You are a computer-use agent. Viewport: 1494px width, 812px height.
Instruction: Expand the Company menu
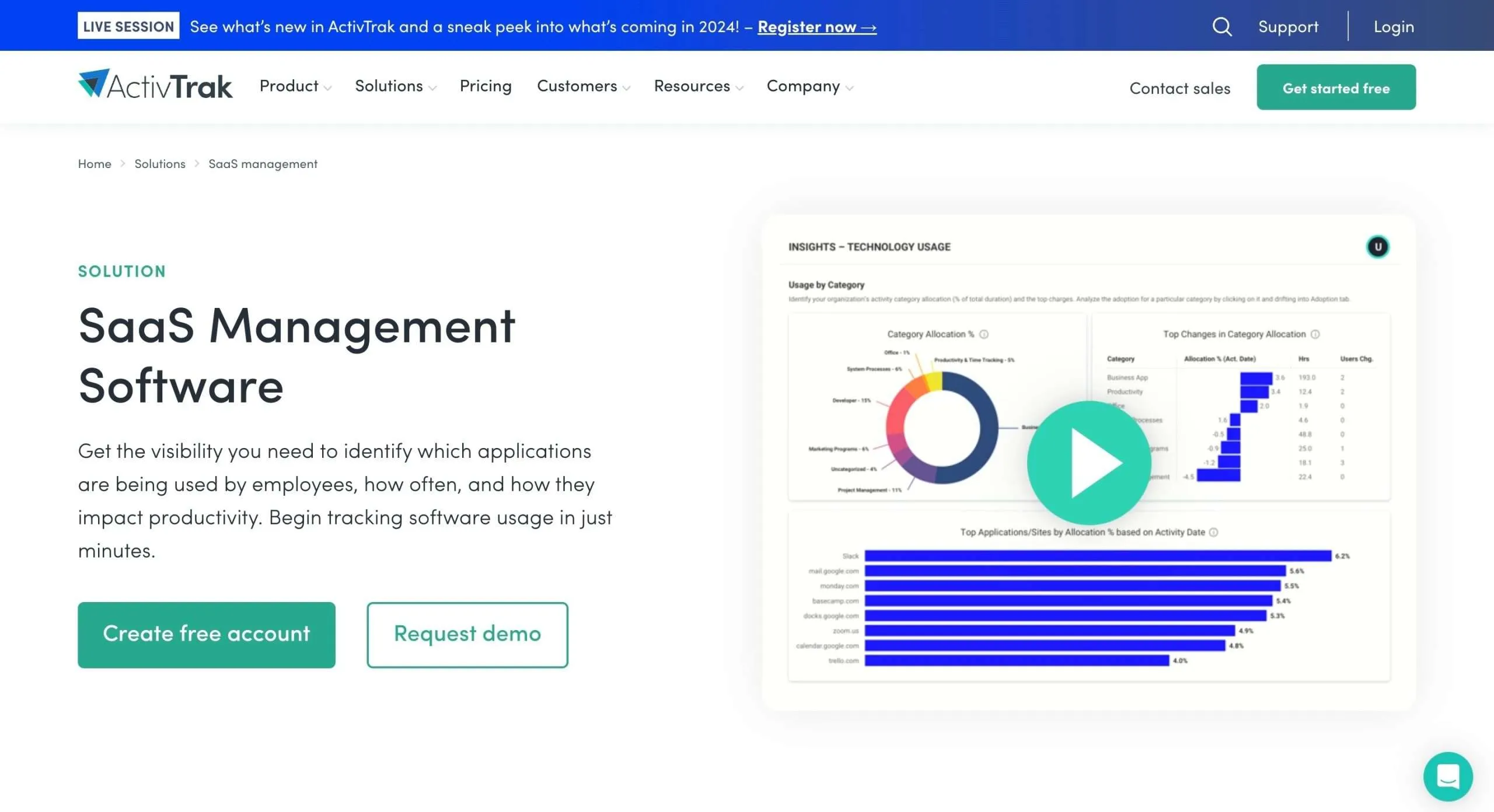(x=810, y=86)
